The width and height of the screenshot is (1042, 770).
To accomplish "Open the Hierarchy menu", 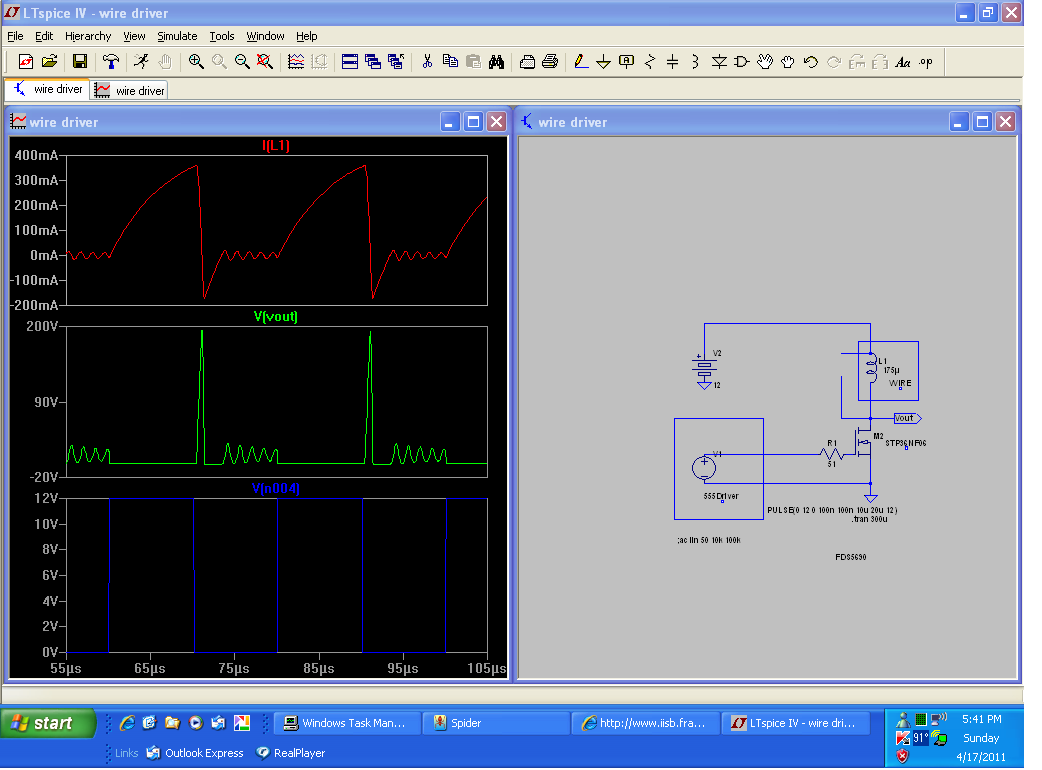I will point(88,36).
